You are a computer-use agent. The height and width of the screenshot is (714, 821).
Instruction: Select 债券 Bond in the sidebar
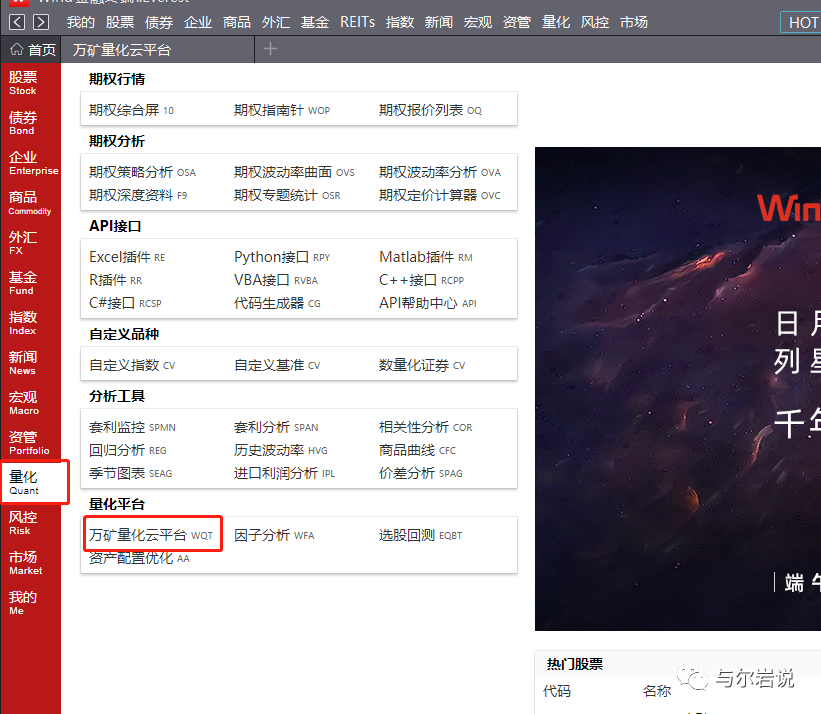click(x=23, y=123)
